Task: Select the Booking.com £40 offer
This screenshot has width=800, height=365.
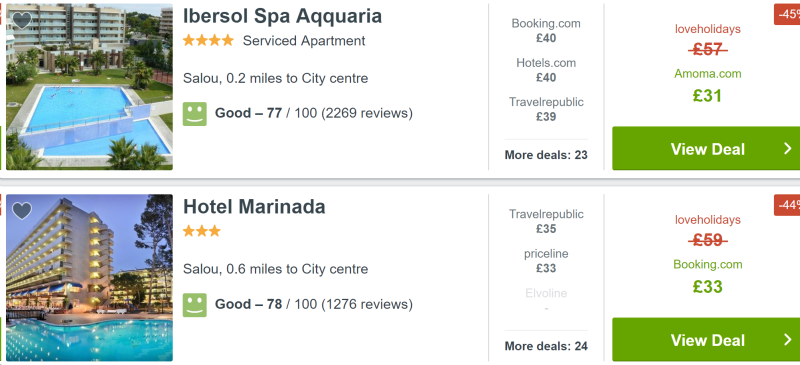Action: [x=546, y=31]
